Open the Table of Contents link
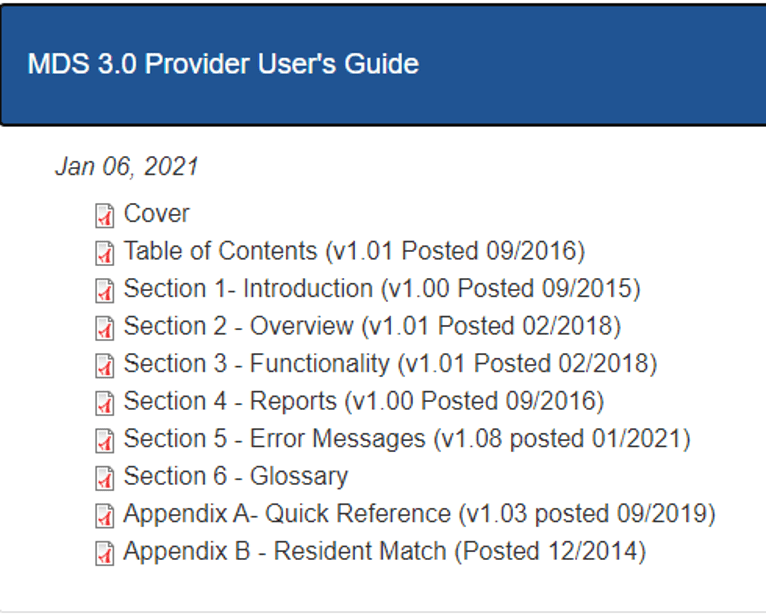This screenshot has width=766, height=616. [x=354, y=251]
